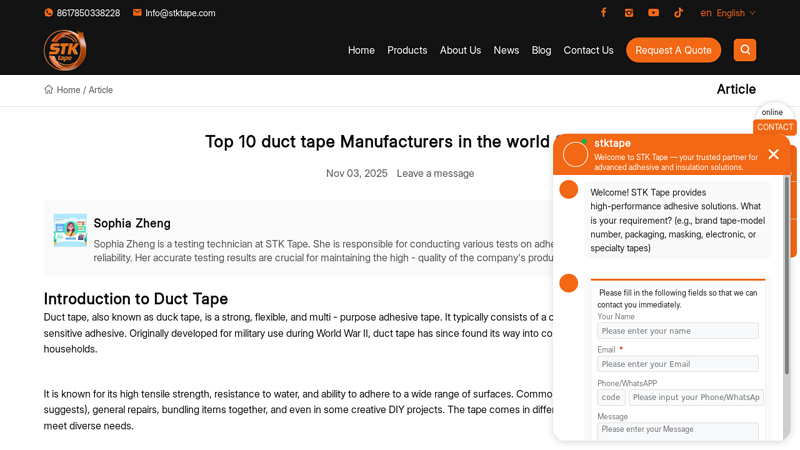Click the orange search icon button

[x=745, y=50]
